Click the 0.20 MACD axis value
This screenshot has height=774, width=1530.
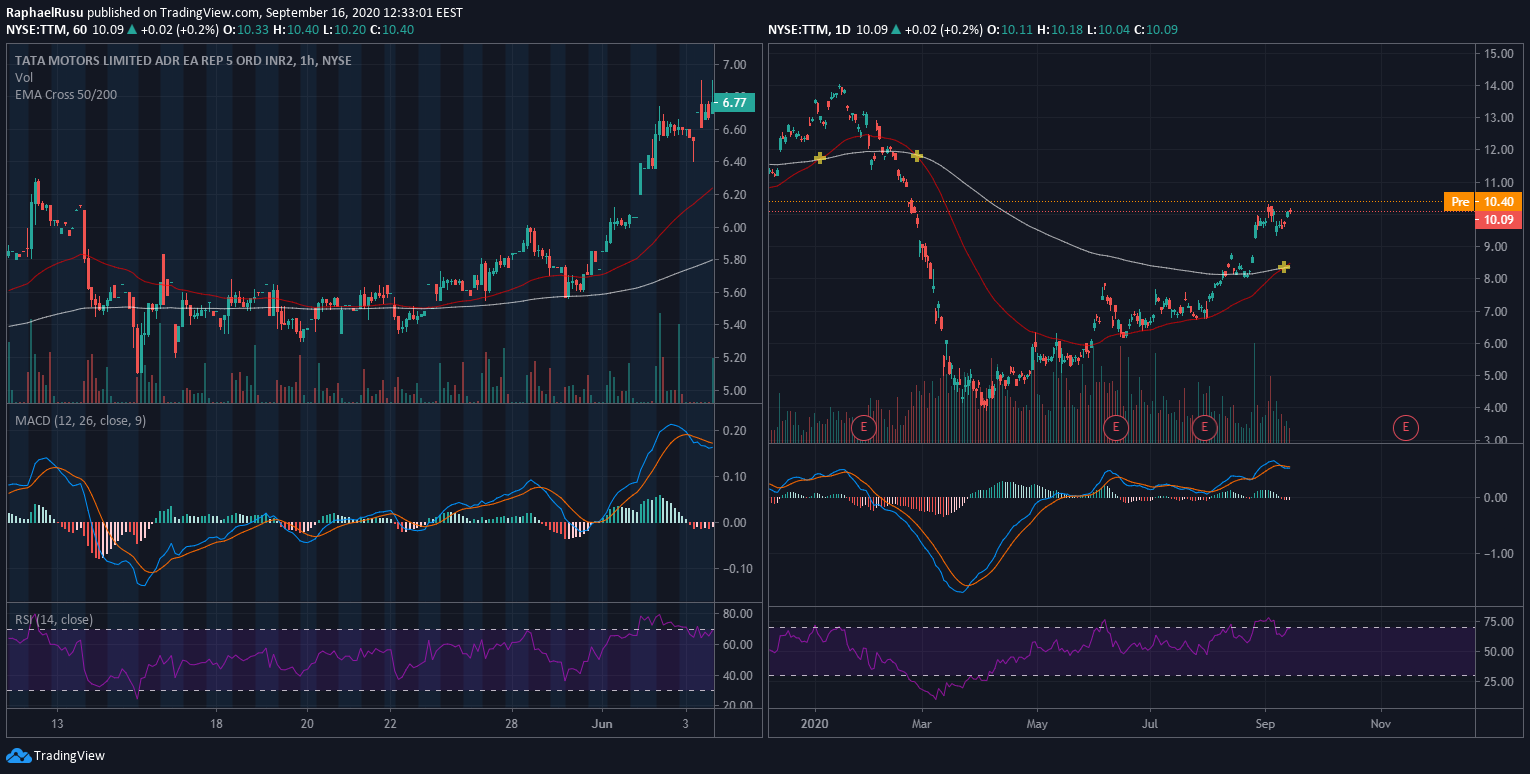pos(734,431)
